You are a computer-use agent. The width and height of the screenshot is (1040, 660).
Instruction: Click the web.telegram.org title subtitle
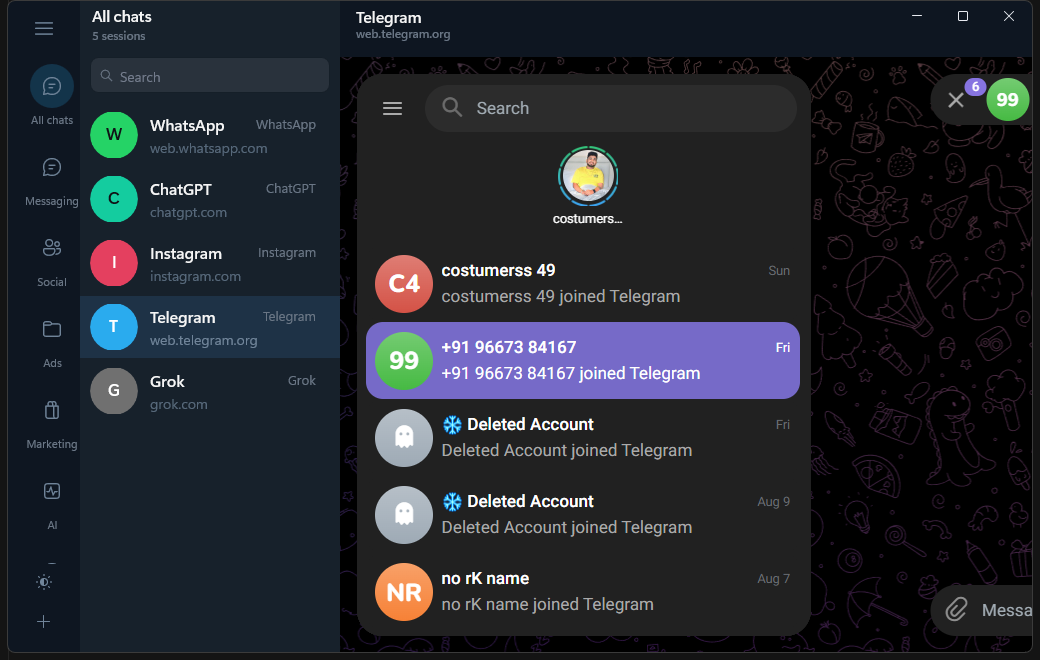(403, 34)
